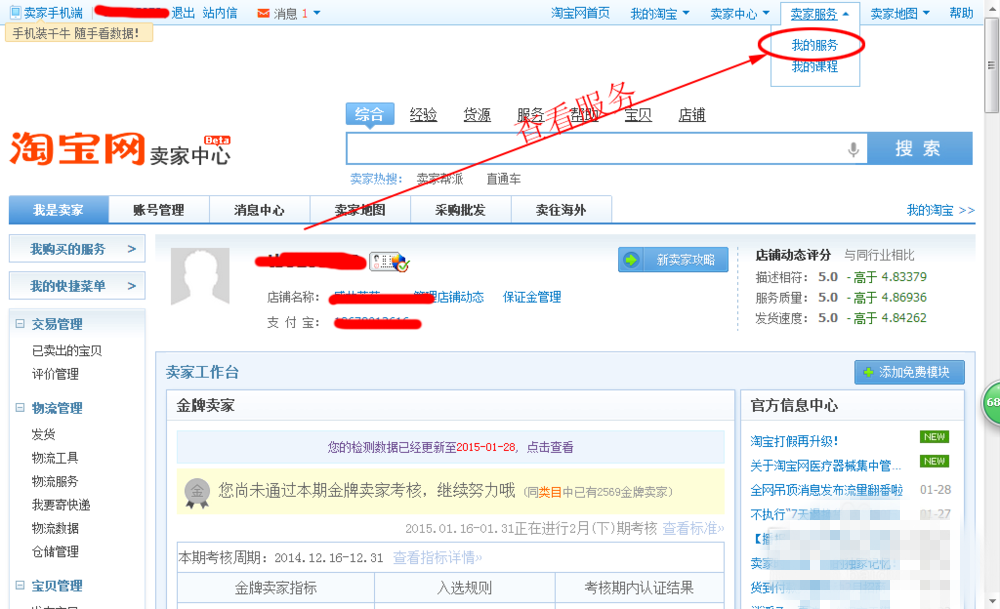Open messages via the 消息 envelope icon

click(265, 12)
